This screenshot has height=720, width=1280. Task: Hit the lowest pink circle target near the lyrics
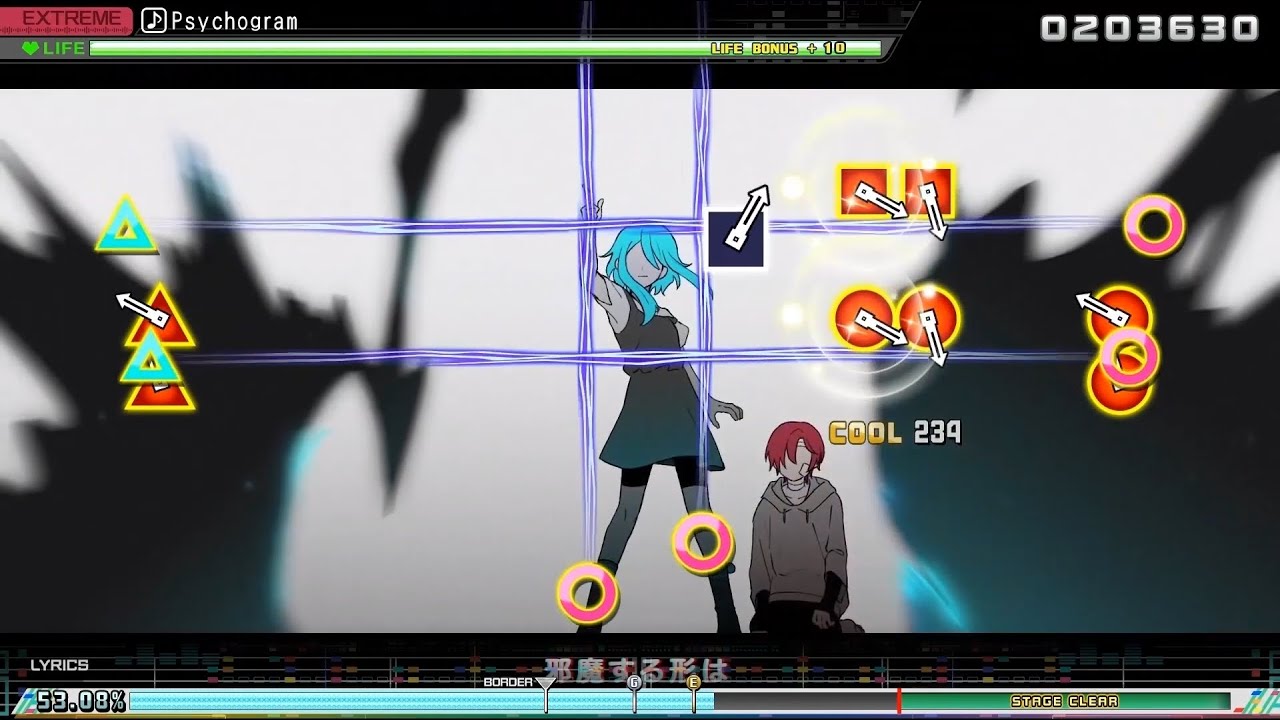click(587, 592)
